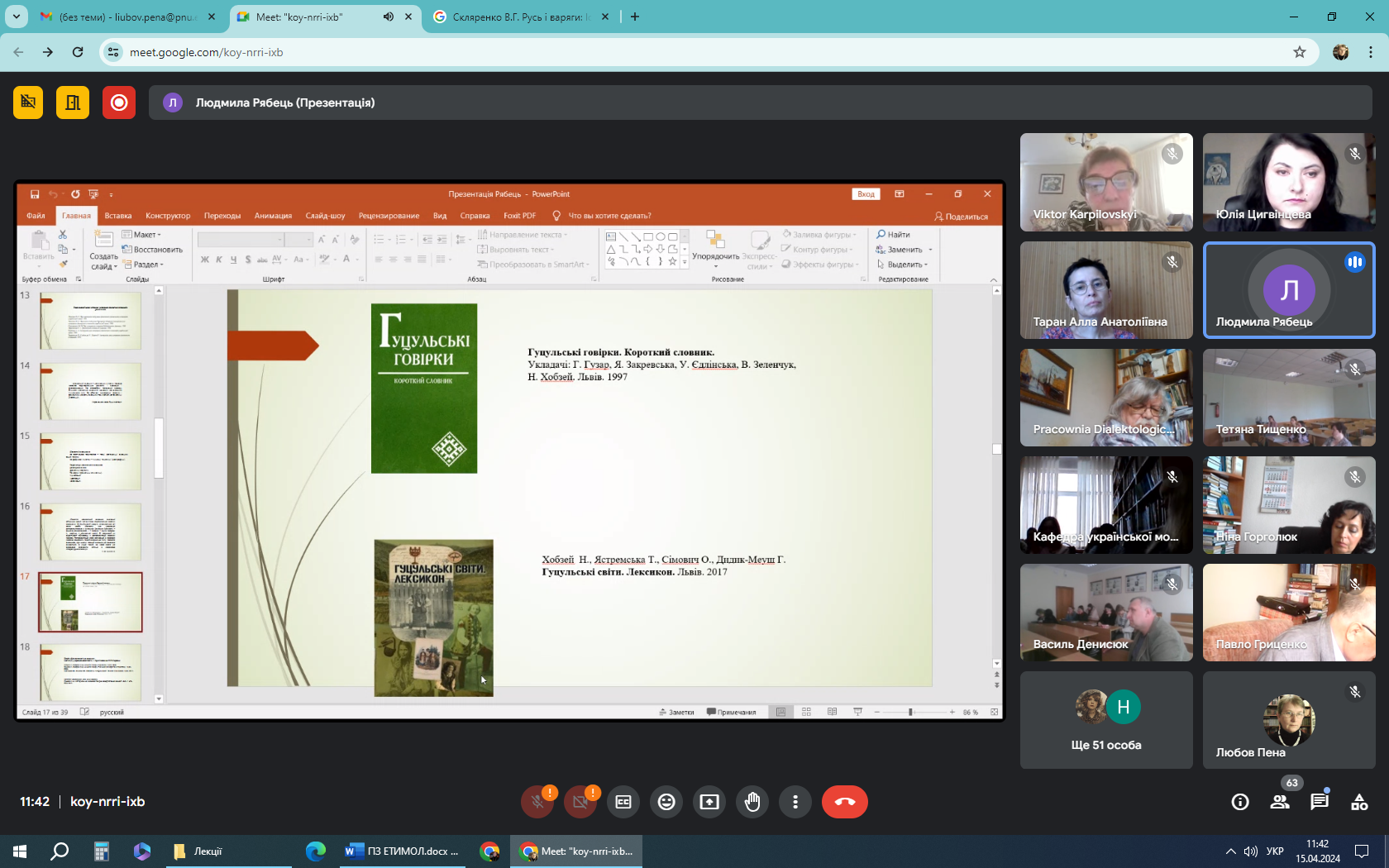1389x868 pixels.
Task: Click the present screen icon
Action: coord(709,802)
